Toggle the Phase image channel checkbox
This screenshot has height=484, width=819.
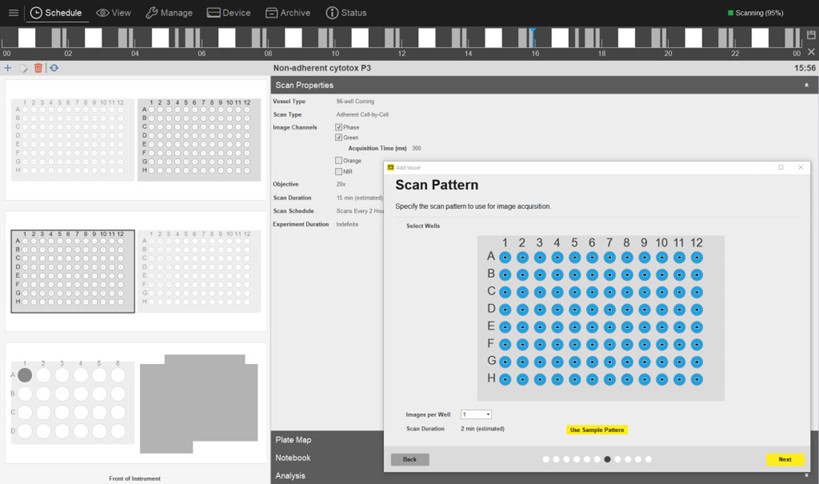(339, 127)
